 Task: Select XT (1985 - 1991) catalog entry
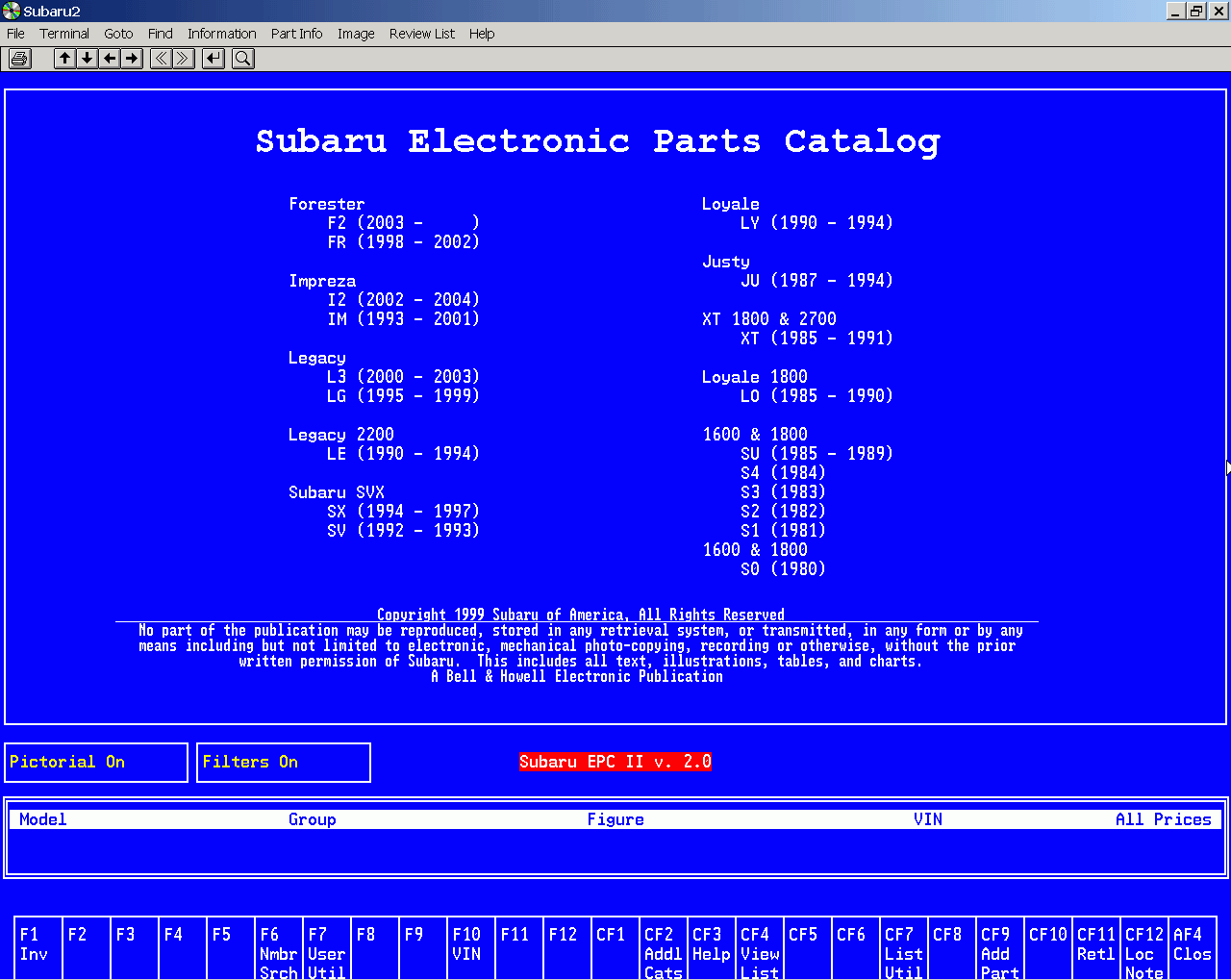click(x=816, y=339)
